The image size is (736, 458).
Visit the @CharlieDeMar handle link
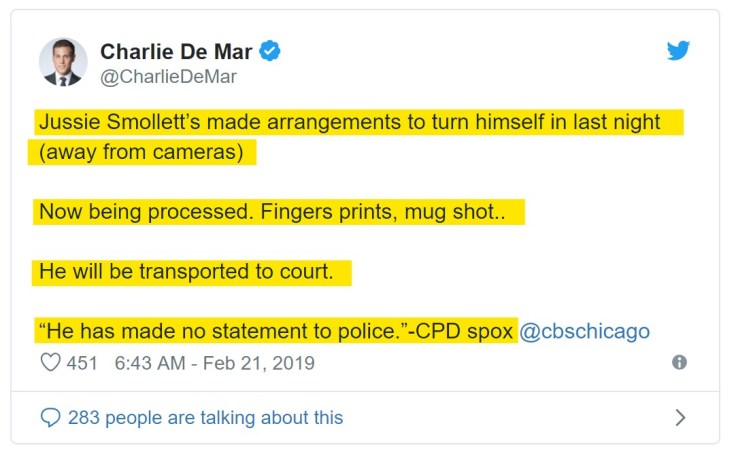pyautogui.click(x=168, y=76)
